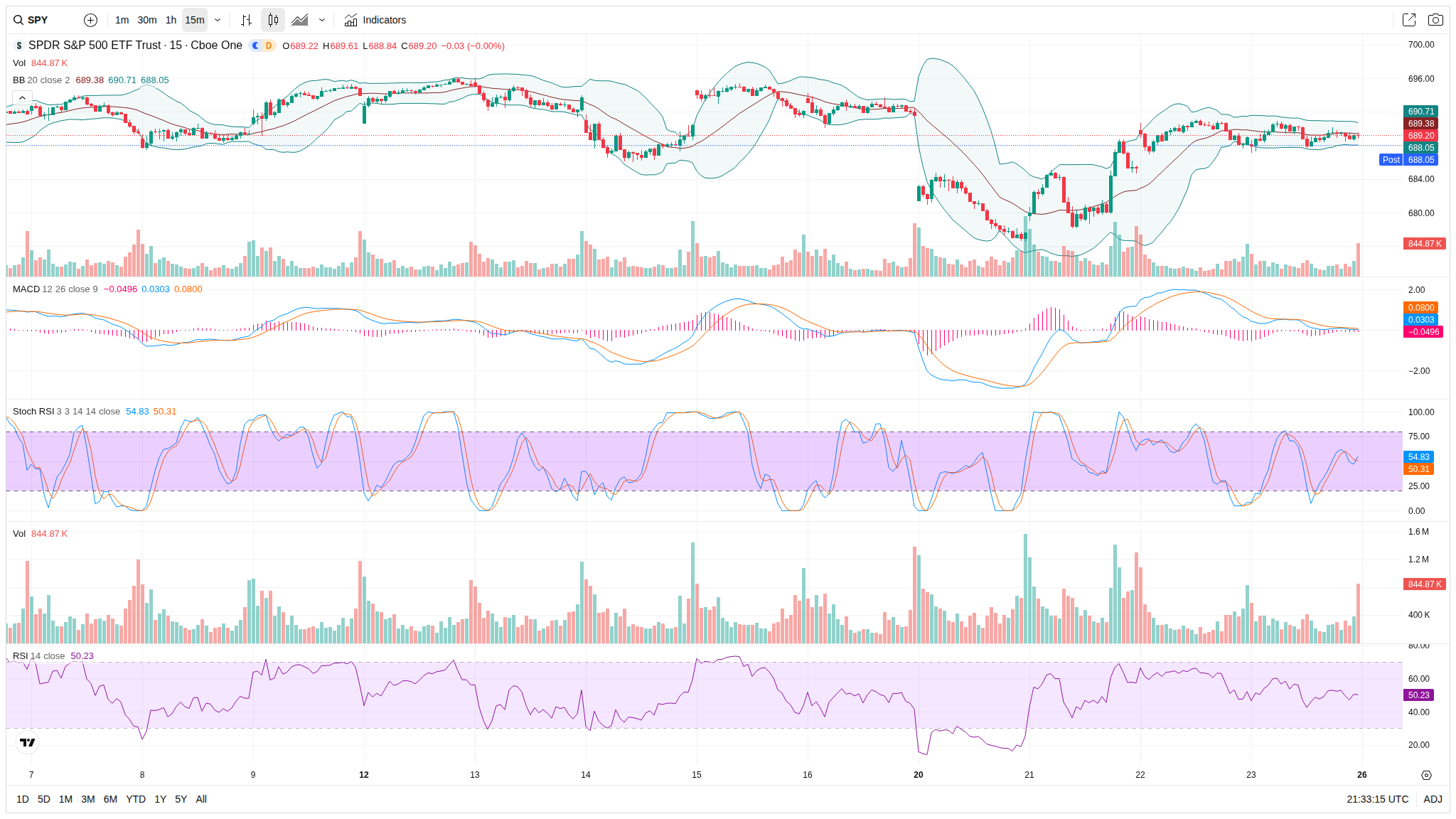1456x819 pixels.
Task: Select the Bars chart style icon
Action: 246,20
